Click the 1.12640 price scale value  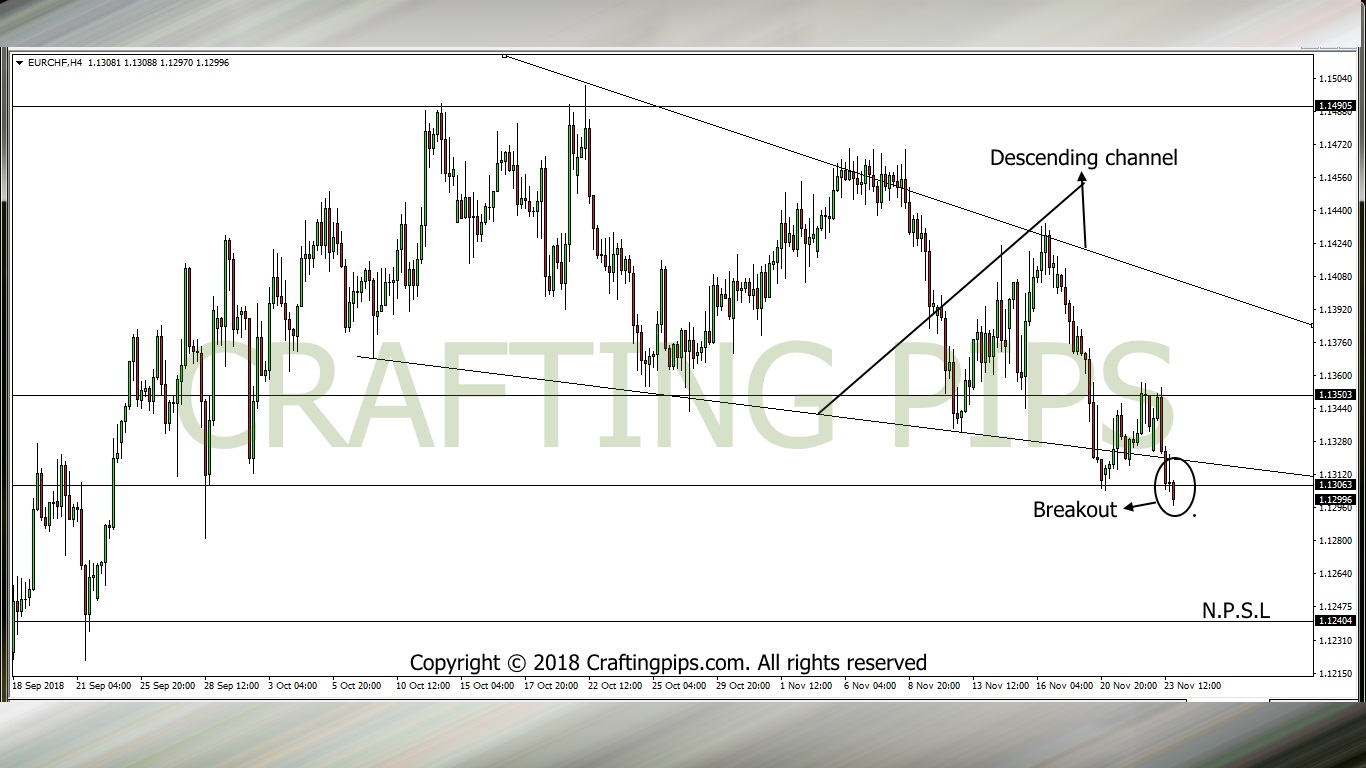coord(1335,574)
